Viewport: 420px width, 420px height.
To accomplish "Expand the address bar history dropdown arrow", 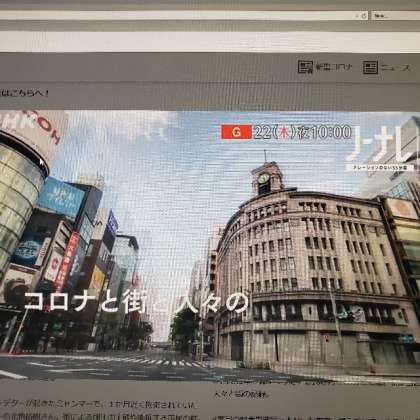I will pyautogui.click(x=357, y=16).
